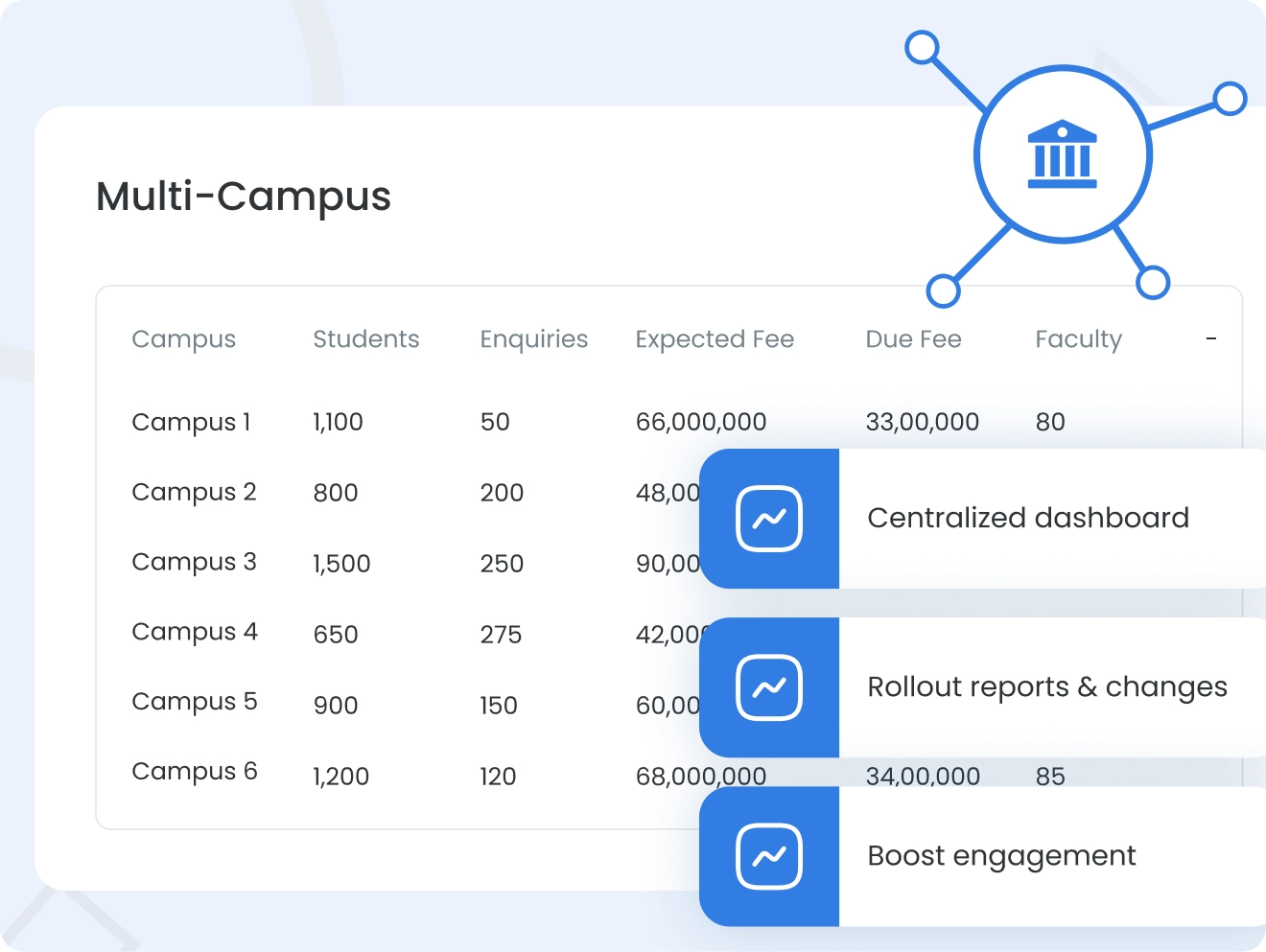Sort by the Students column header

point(365,339)
